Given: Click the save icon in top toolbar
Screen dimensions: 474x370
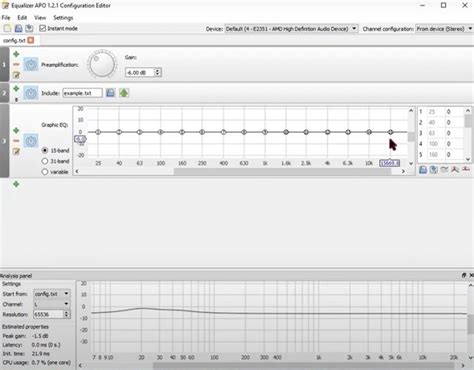Looking at the screenshot, I should coord(18,29).
